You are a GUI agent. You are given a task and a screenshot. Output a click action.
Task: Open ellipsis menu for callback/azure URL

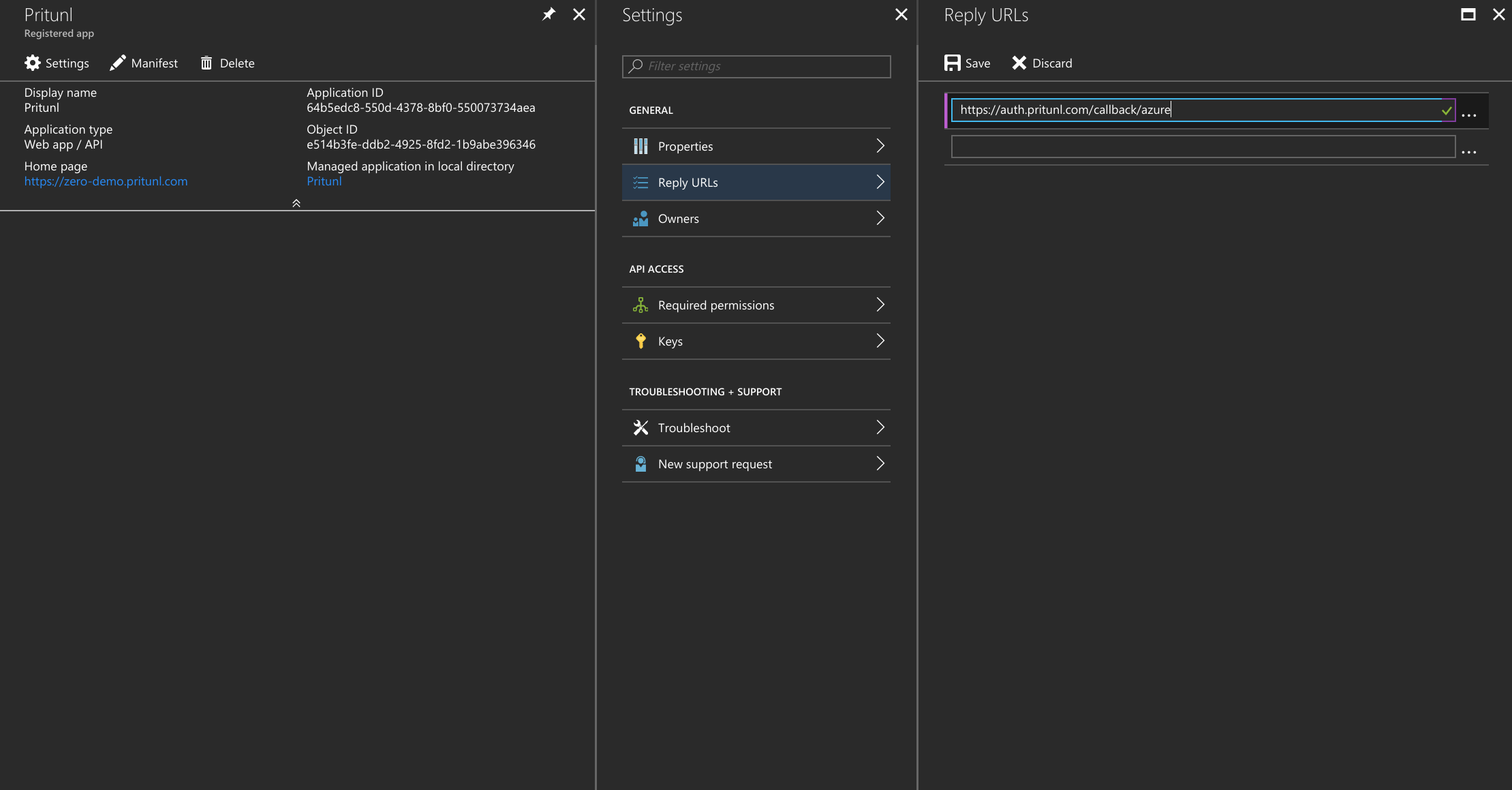1469,115
